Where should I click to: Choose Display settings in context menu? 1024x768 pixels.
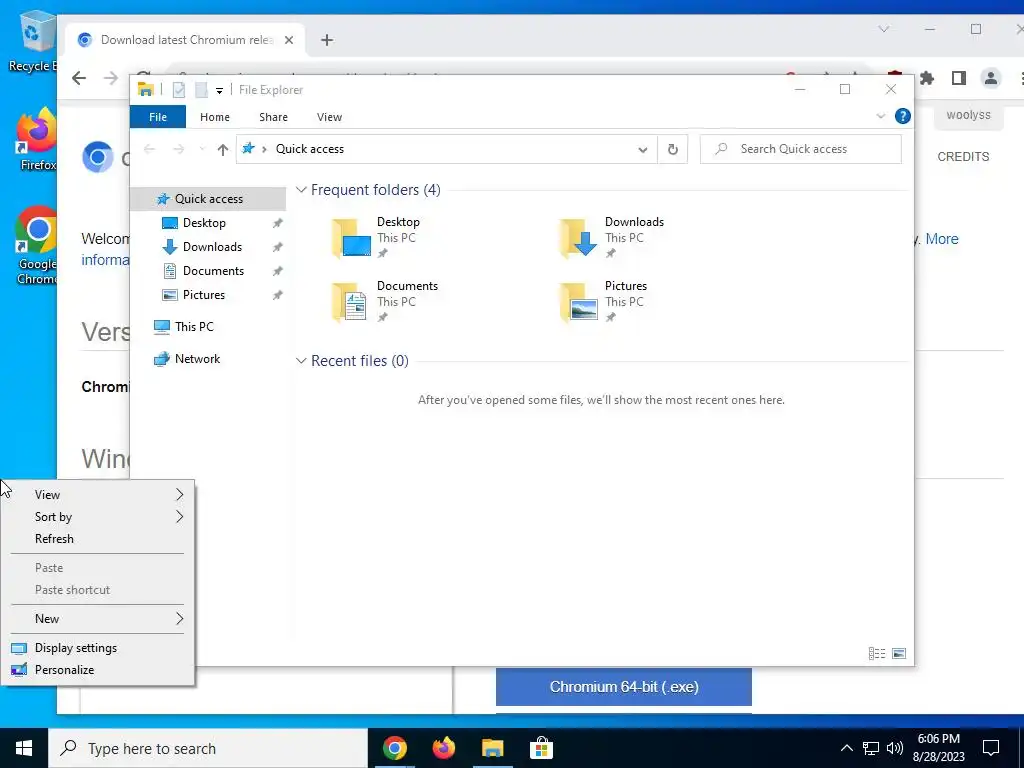[x=98, y=648]
